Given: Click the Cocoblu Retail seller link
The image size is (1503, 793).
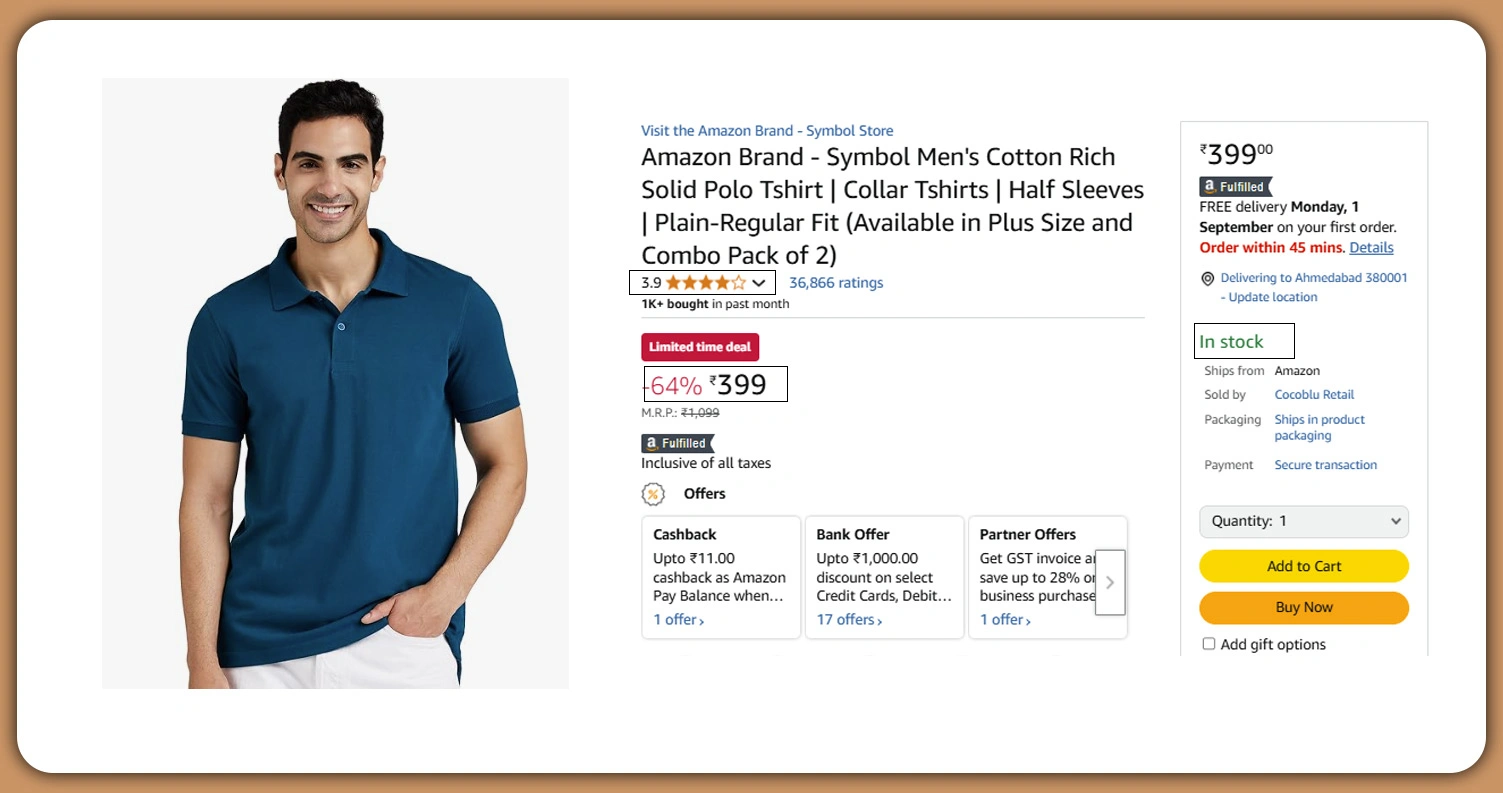Looking at the screenshot, I should [1314, 395].
